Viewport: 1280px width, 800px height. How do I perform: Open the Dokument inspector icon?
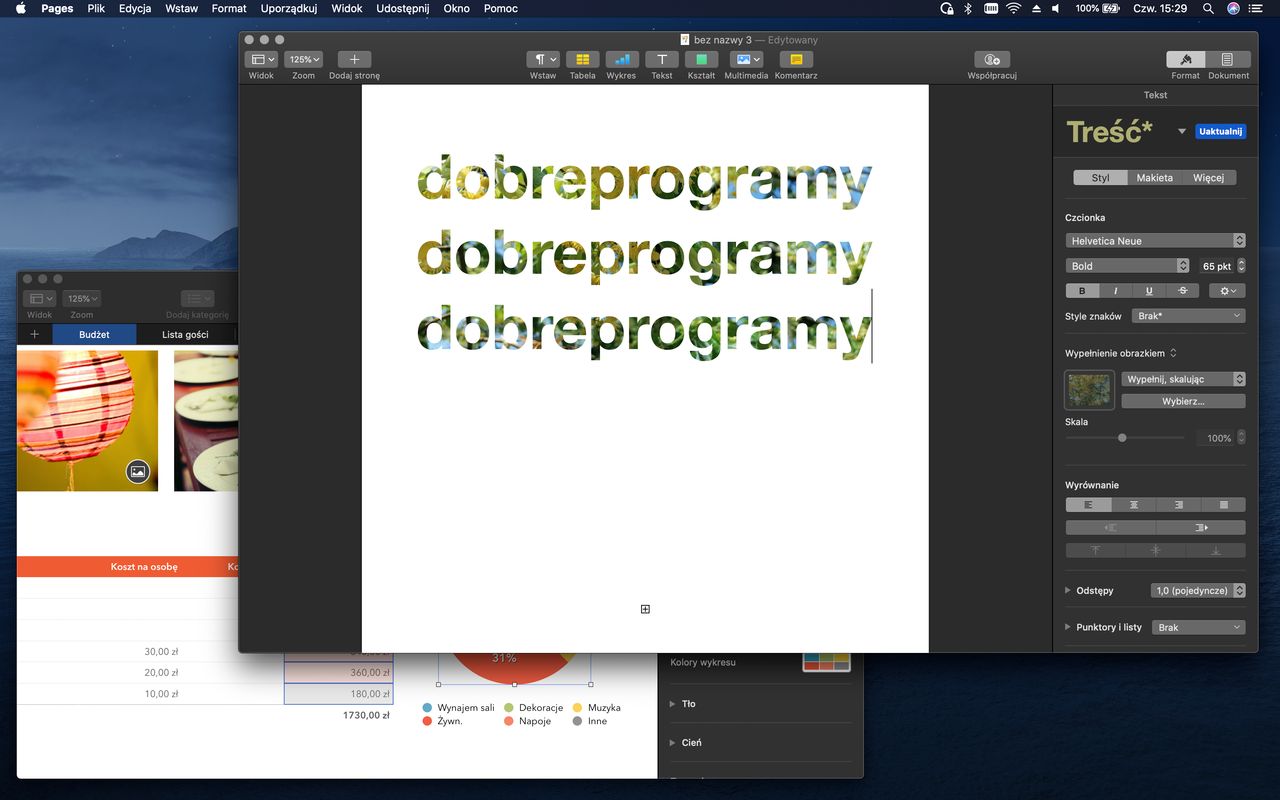pos(1228,60)
